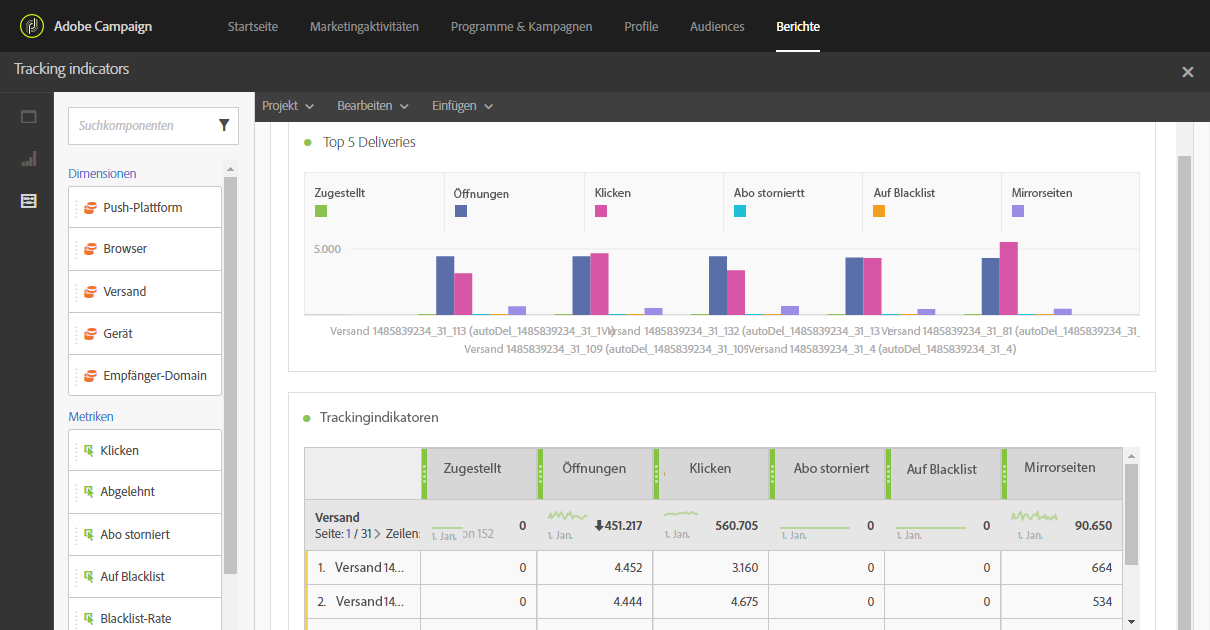The height and width of the screenshot is (630, 1210).
Task: Click the Zugestellt green legend swatch
Action: 321,211
